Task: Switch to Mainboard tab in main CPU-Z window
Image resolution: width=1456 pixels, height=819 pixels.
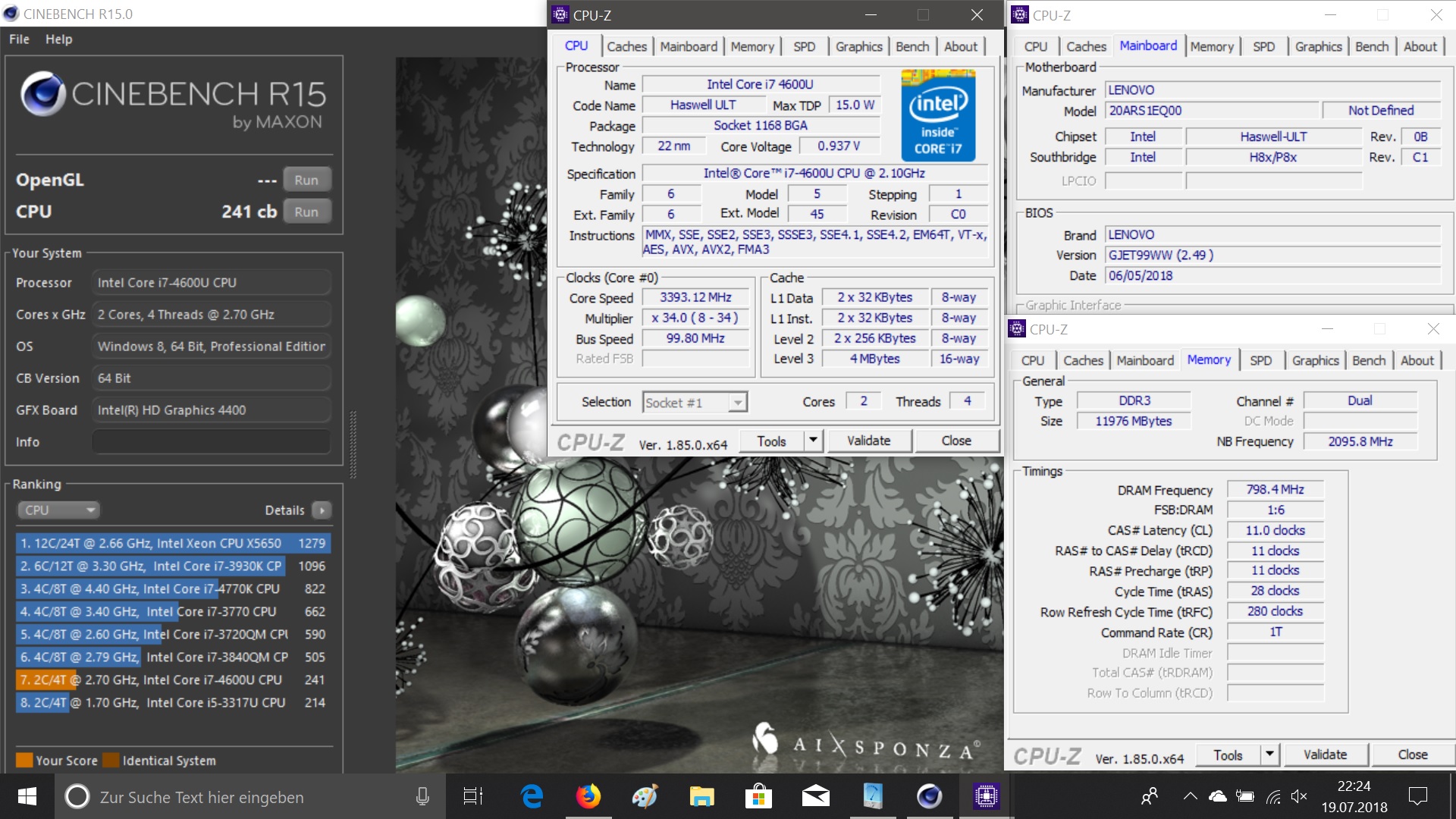Action: (689, 46)
